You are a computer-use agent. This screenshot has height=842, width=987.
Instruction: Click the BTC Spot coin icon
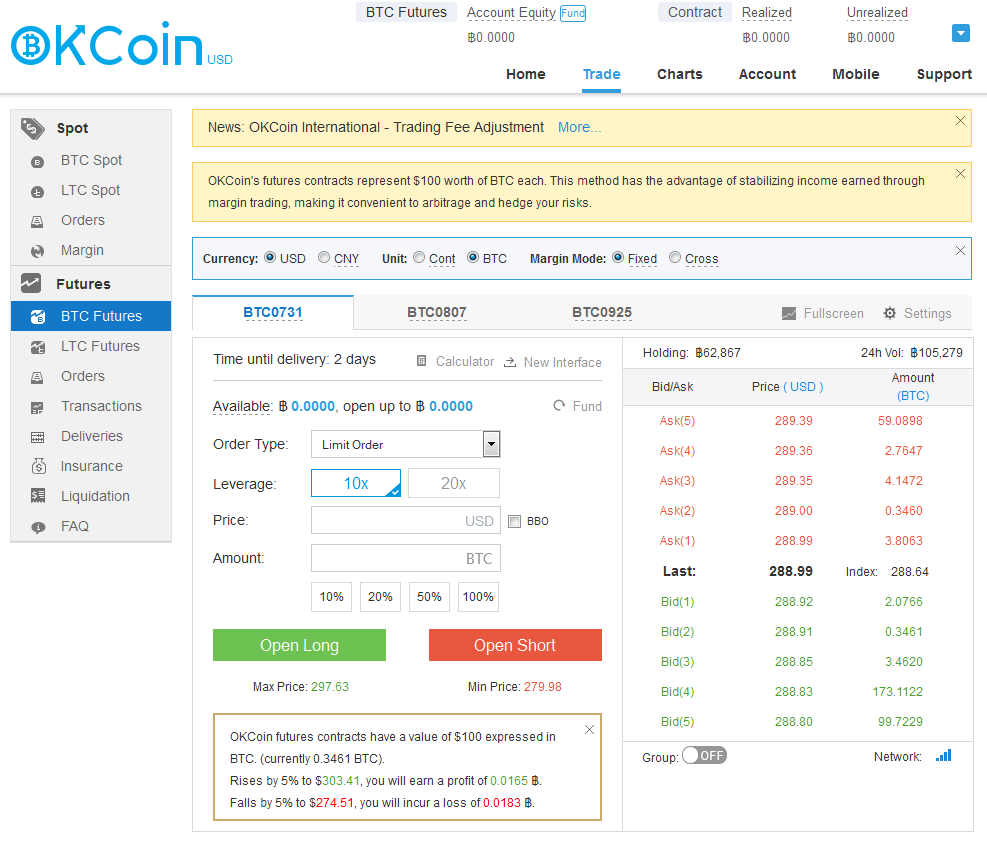click(x=37, y=162)
